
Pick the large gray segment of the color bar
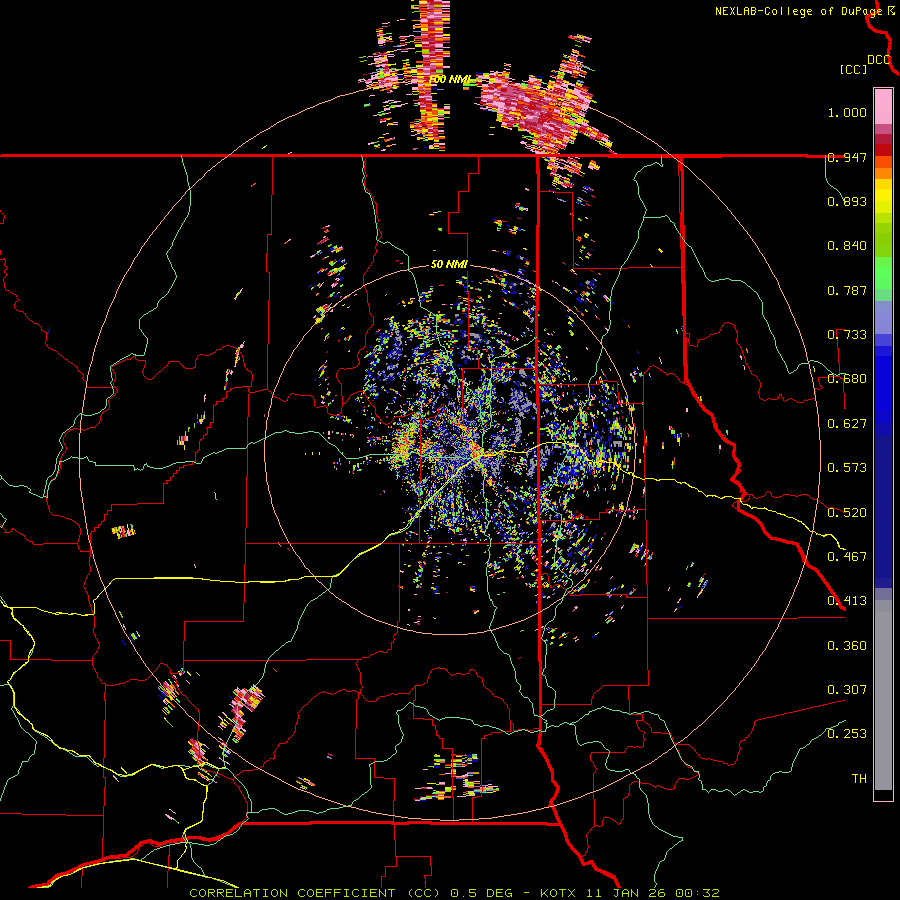[883, 695]
